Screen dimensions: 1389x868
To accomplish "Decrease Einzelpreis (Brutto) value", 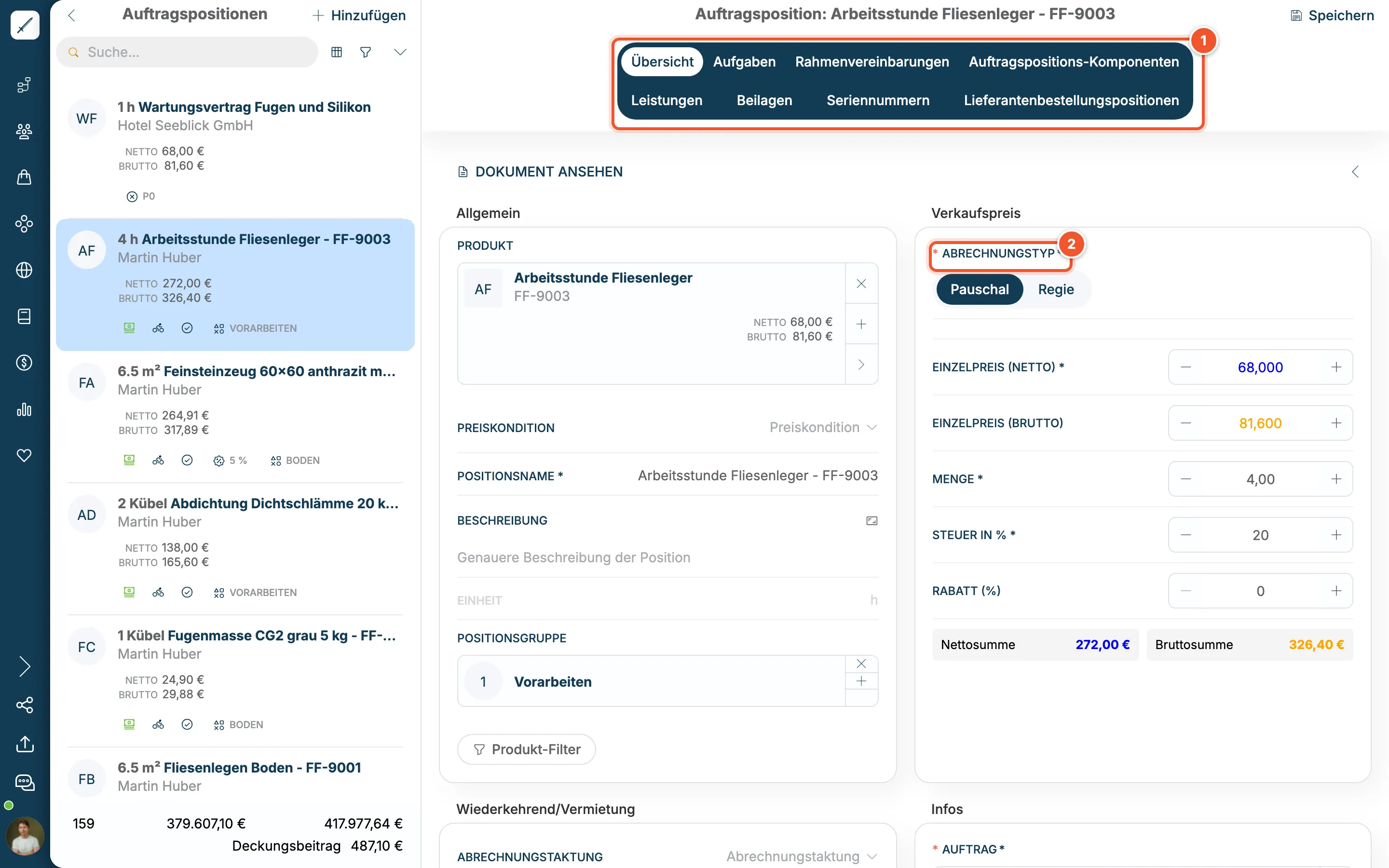I will 1186,423.
